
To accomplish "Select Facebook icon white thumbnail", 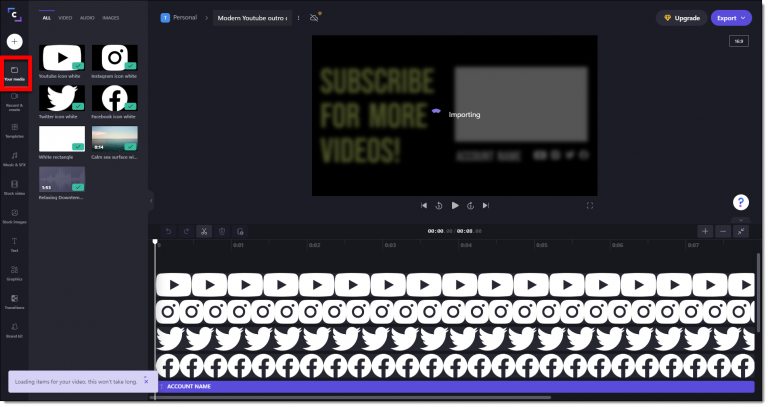I will (x=115, y=98).
